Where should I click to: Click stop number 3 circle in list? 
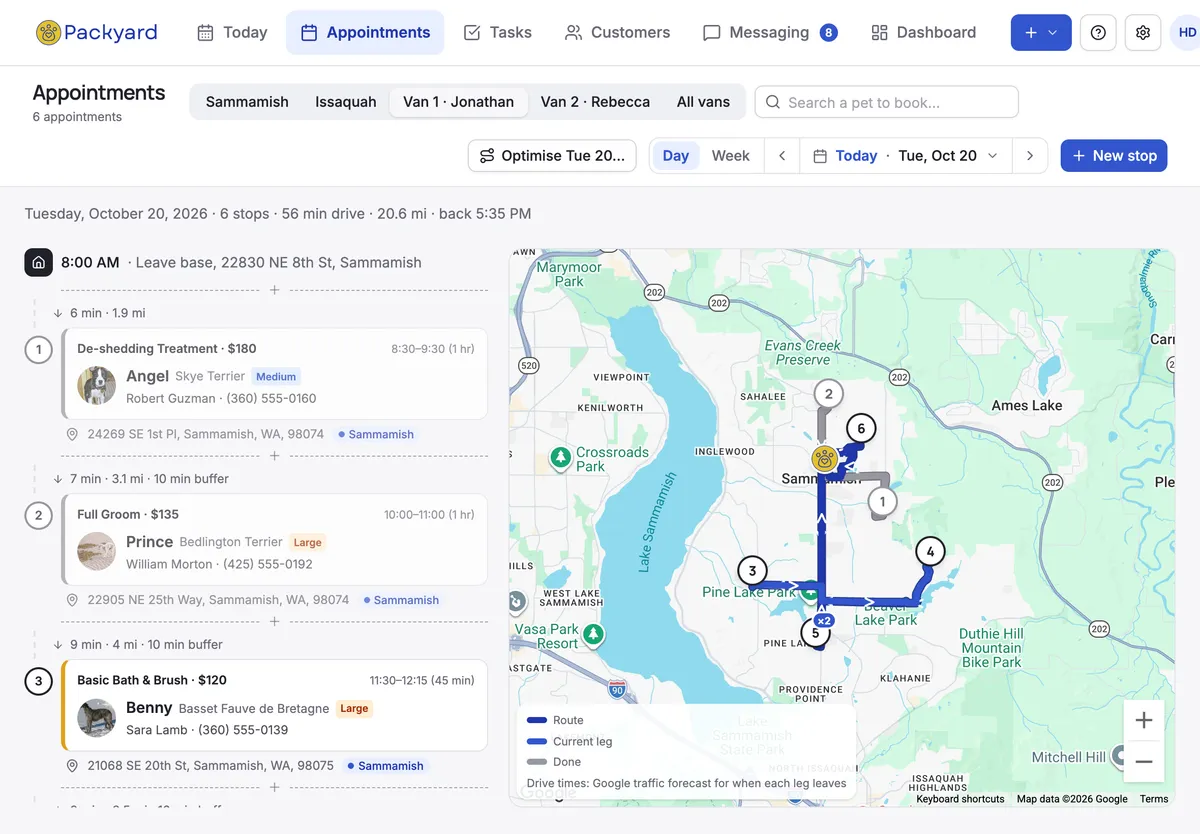coord(38,682)
